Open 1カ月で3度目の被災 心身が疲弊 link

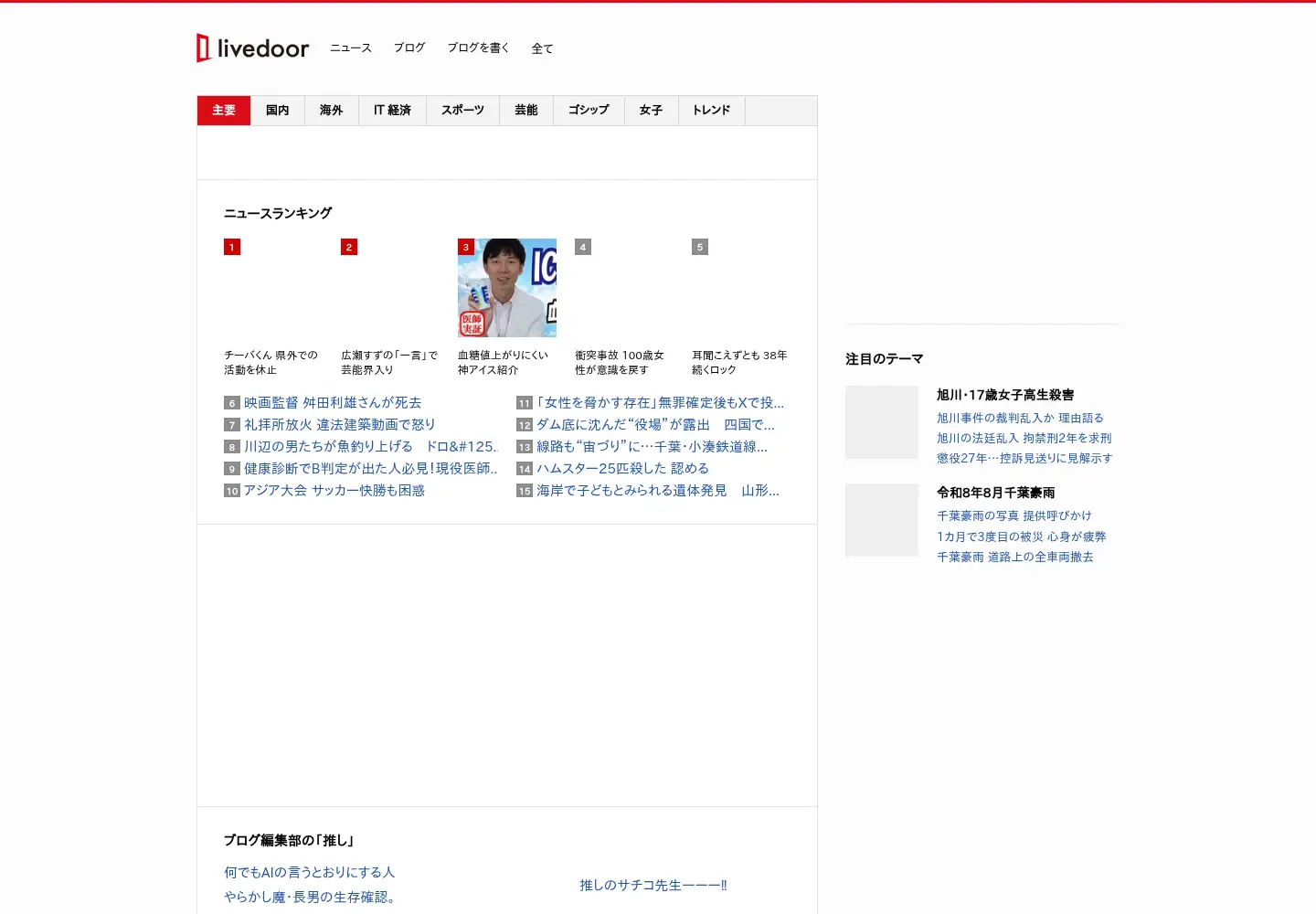[x=1022, y=537]
